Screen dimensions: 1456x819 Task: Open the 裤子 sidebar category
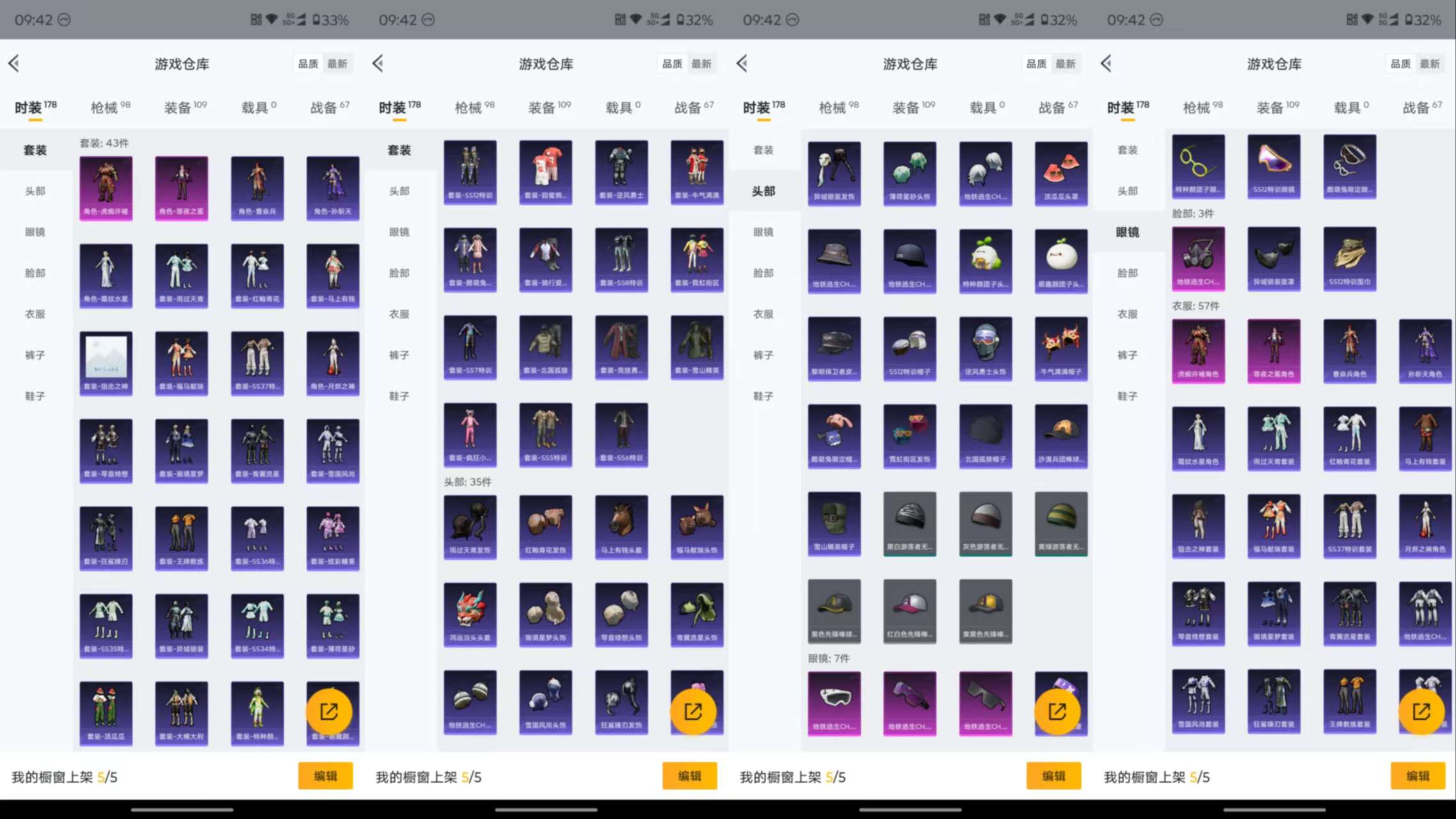pyautogui.click(x=35, y=355)
